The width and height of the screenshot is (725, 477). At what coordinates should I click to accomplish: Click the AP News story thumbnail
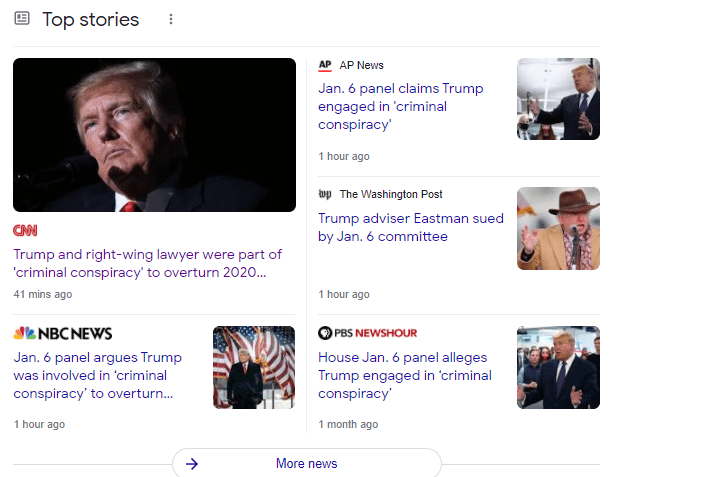click(558, 99)
